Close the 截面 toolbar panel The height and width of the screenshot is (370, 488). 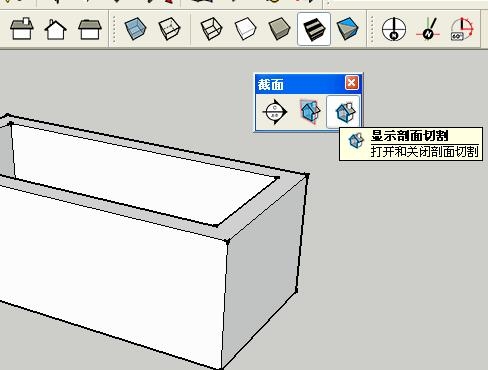click(352, 83)
